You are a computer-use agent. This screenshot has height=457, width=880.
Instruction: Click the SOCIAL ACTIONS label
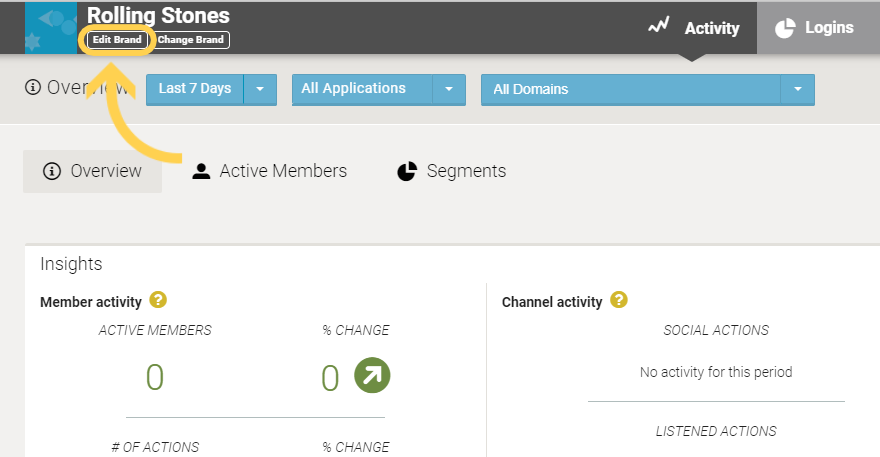716,330
